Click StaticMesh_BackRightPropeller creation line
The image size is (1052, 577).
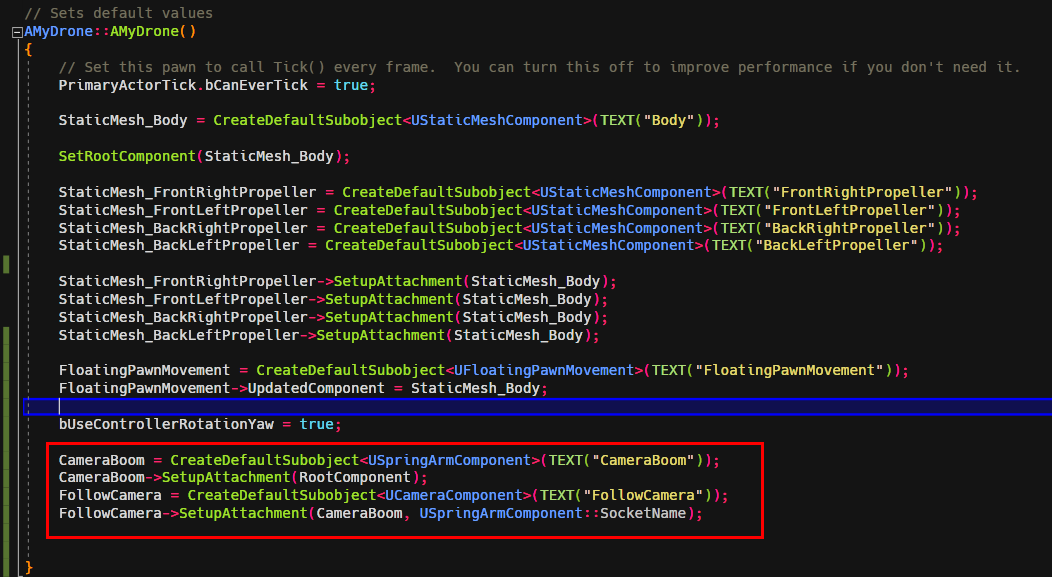pyautogui.click(x=509, y=228)
